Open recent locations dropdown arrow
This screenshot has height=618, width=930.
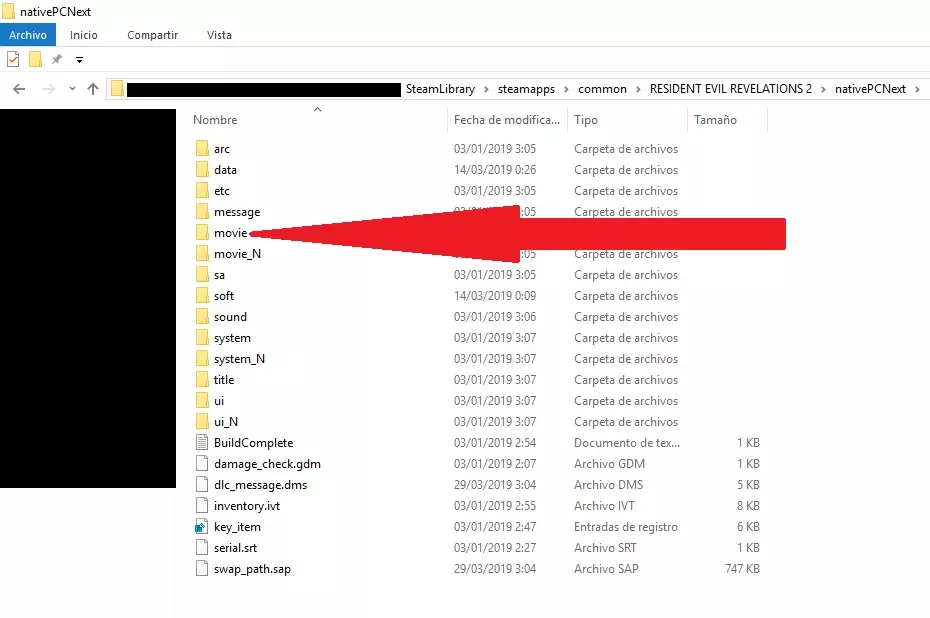click(72, 89)
